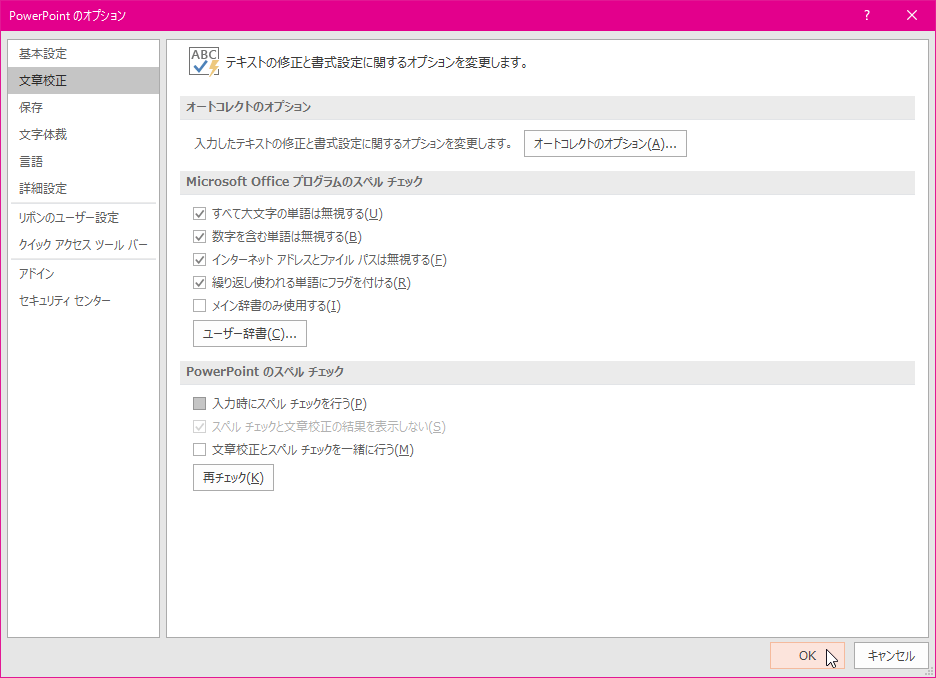Go to 詳細設定 category

84,189
